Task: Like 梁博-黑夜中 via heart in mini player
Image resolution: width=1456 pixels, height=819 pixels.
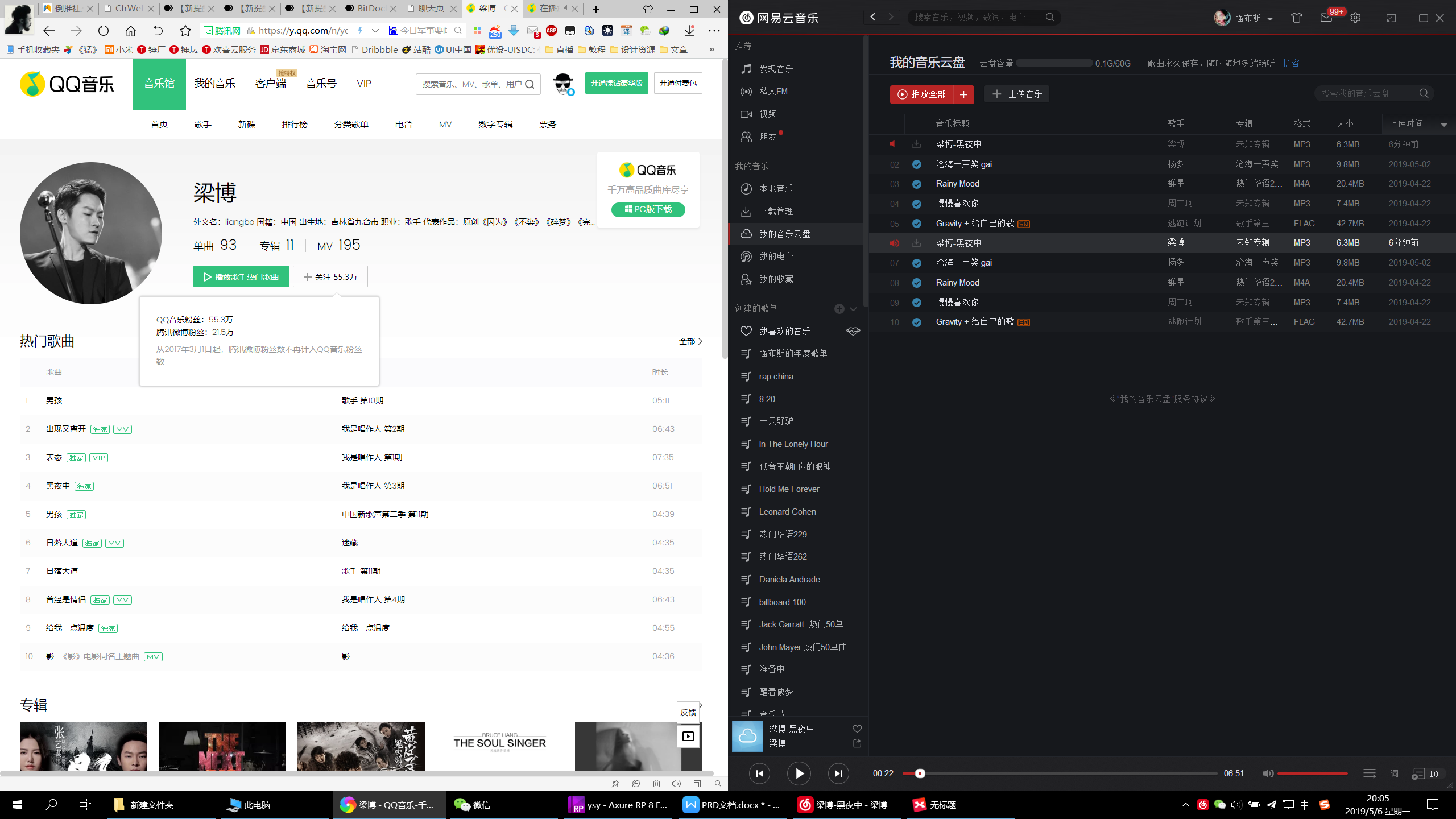Action: (857, 728)
